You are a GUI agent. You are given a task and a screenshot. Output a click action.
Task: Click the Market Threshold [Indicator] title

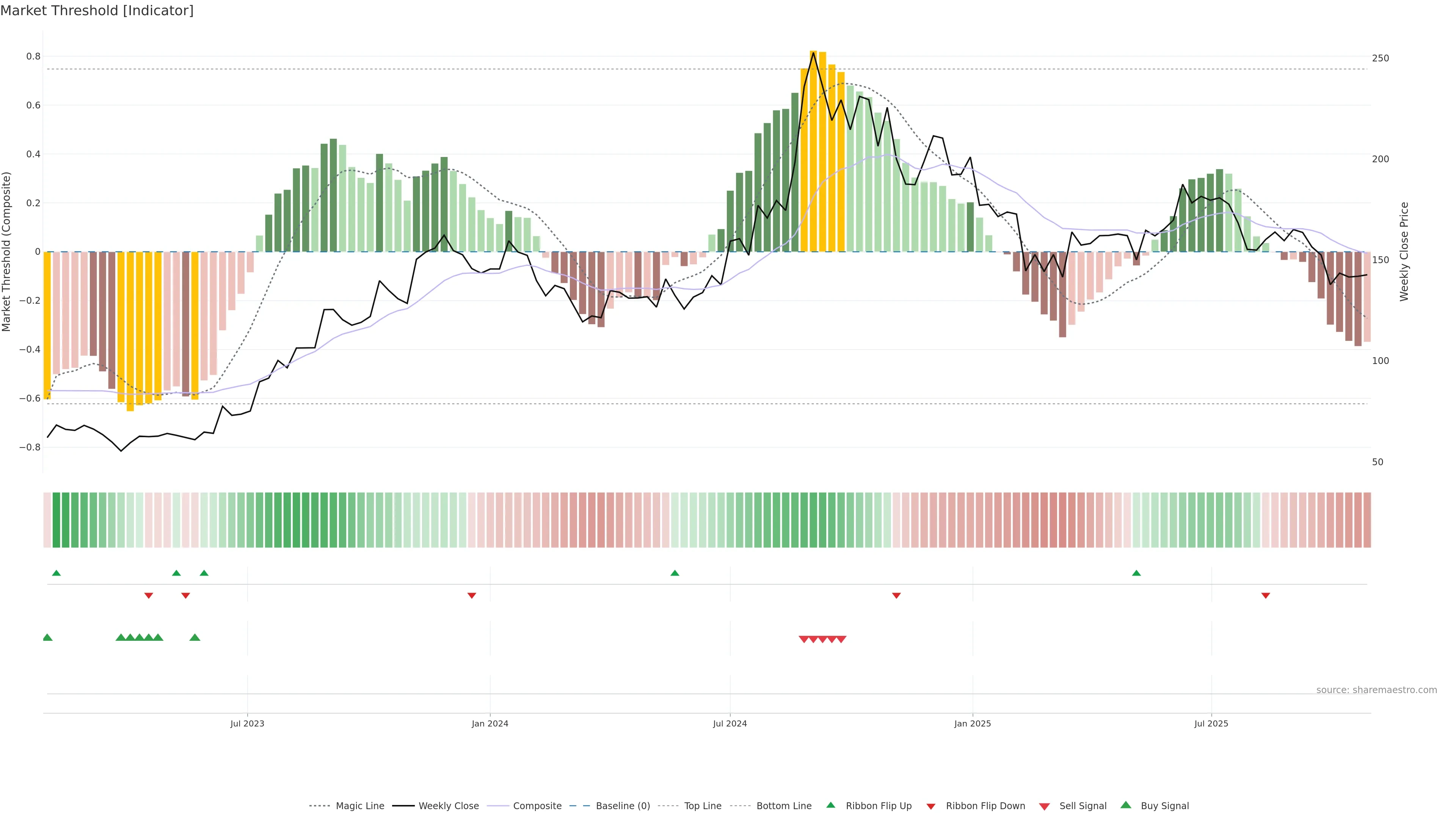[x=97, y=11]
